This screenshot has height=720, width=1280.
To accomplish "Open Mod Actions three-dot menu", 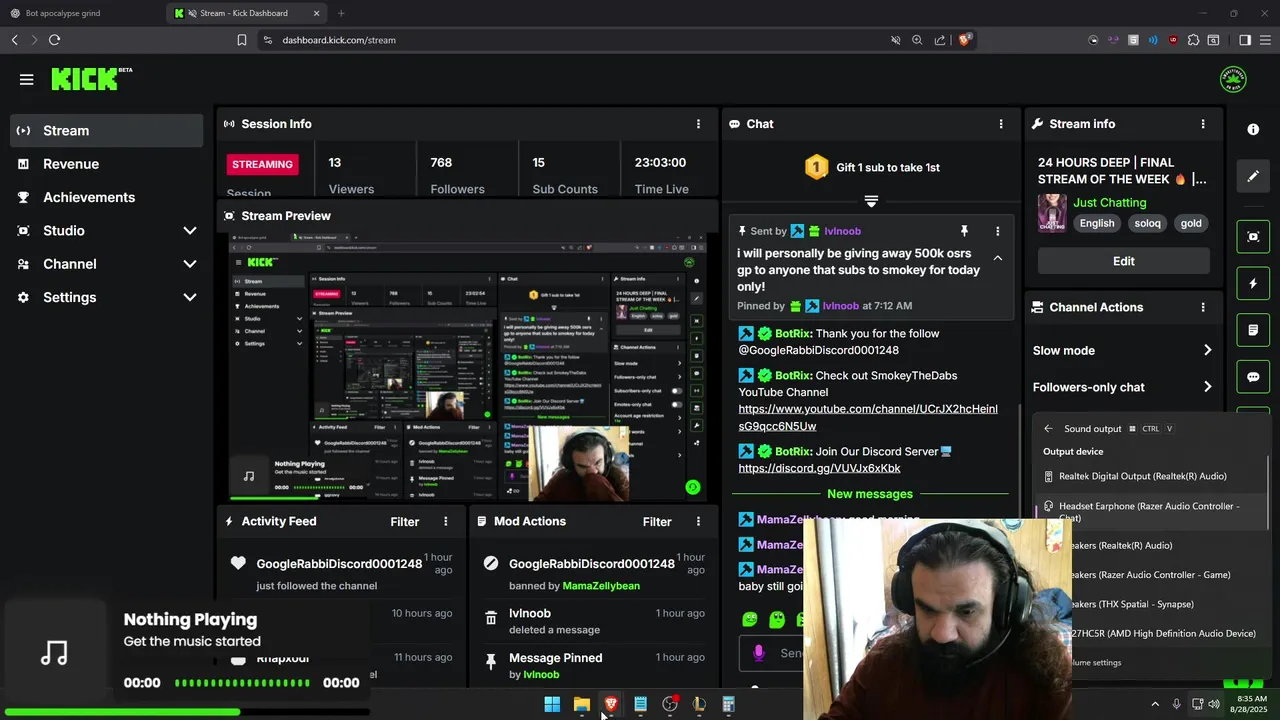I will (x=698, y=521).
